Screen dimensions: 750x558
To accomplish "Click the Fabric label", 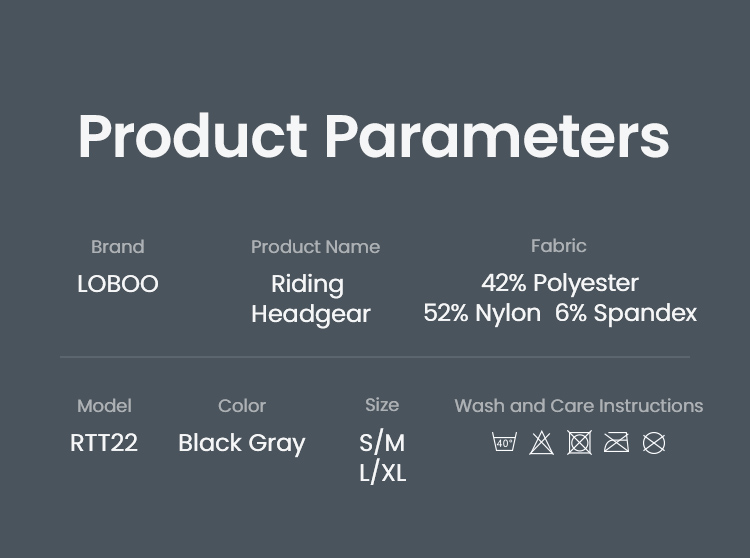I will click(x=558, y=246).
